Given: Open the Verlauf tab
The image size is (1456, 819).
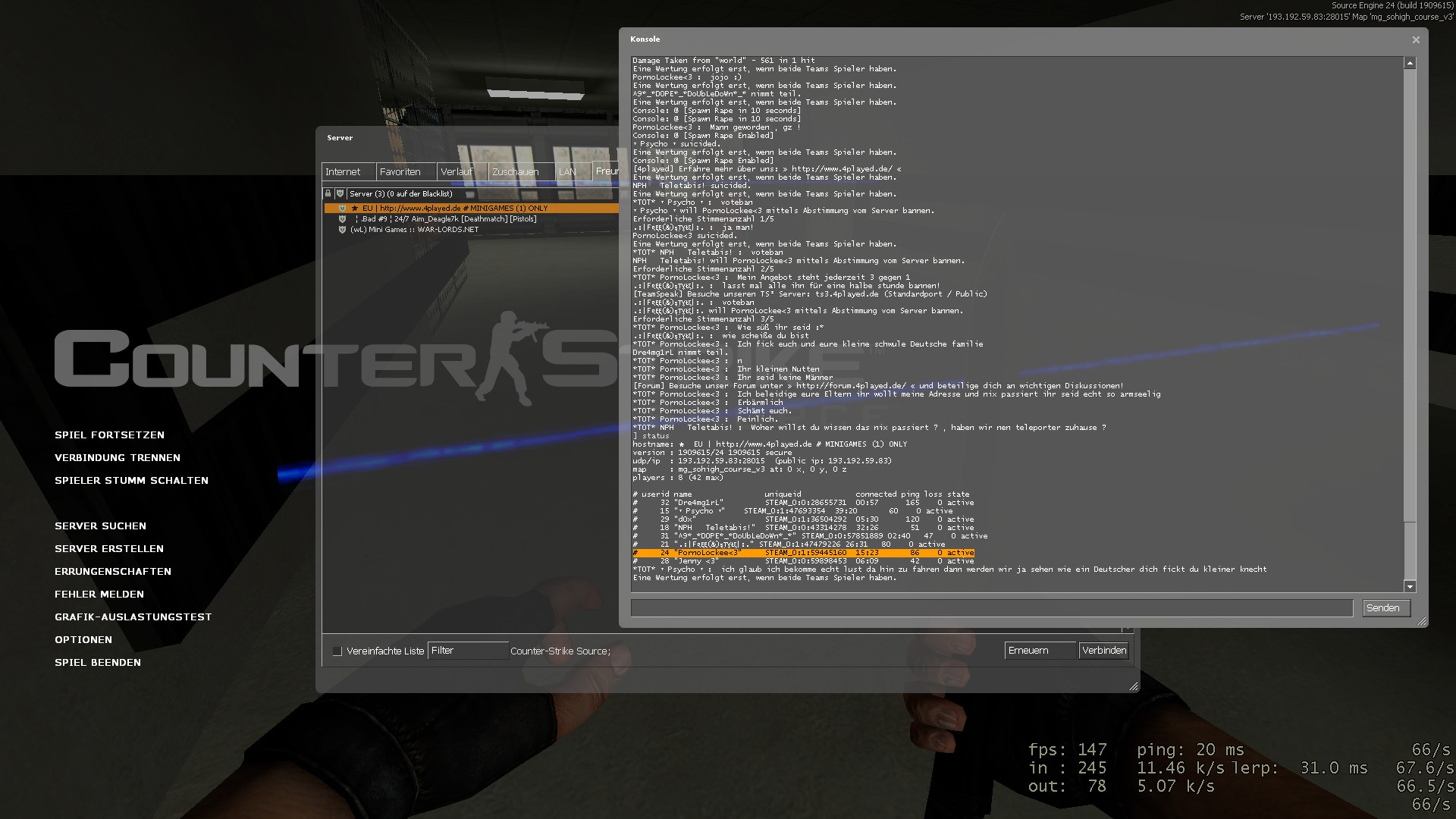Looking at the screenshot, I should [x=462, y=172].
